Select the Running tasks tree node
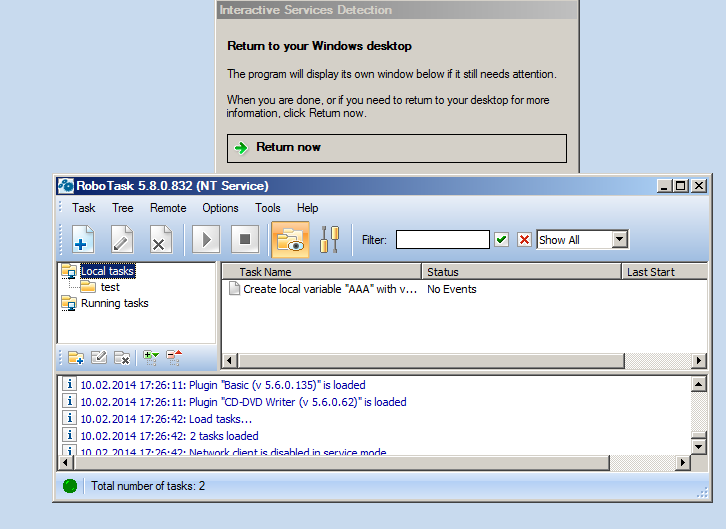Screen dimensions: 726x529 [x=114, y=304]
